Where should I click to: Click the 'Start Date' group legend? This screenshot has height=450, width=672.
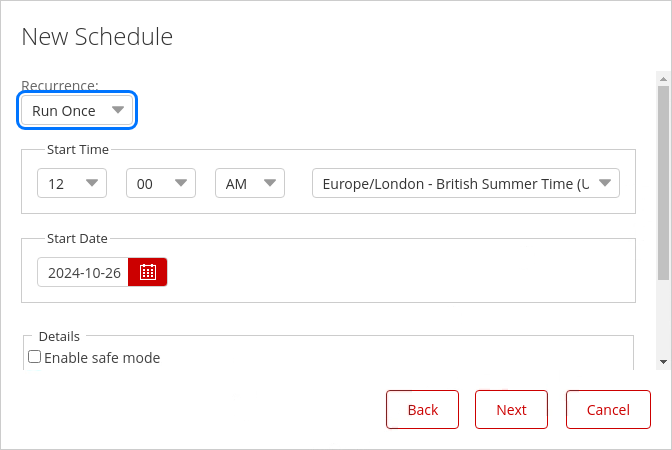pyautogui.click(x=77, y=238)
